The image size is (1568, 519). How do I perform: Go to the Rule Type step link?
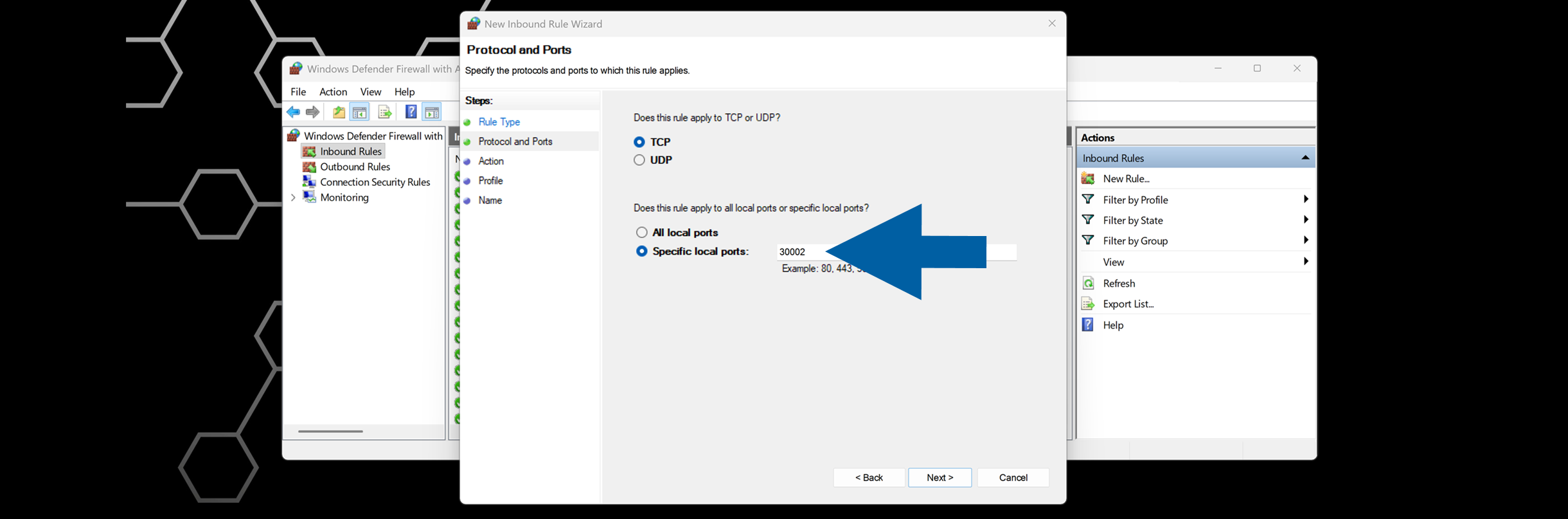pos(499,122)
